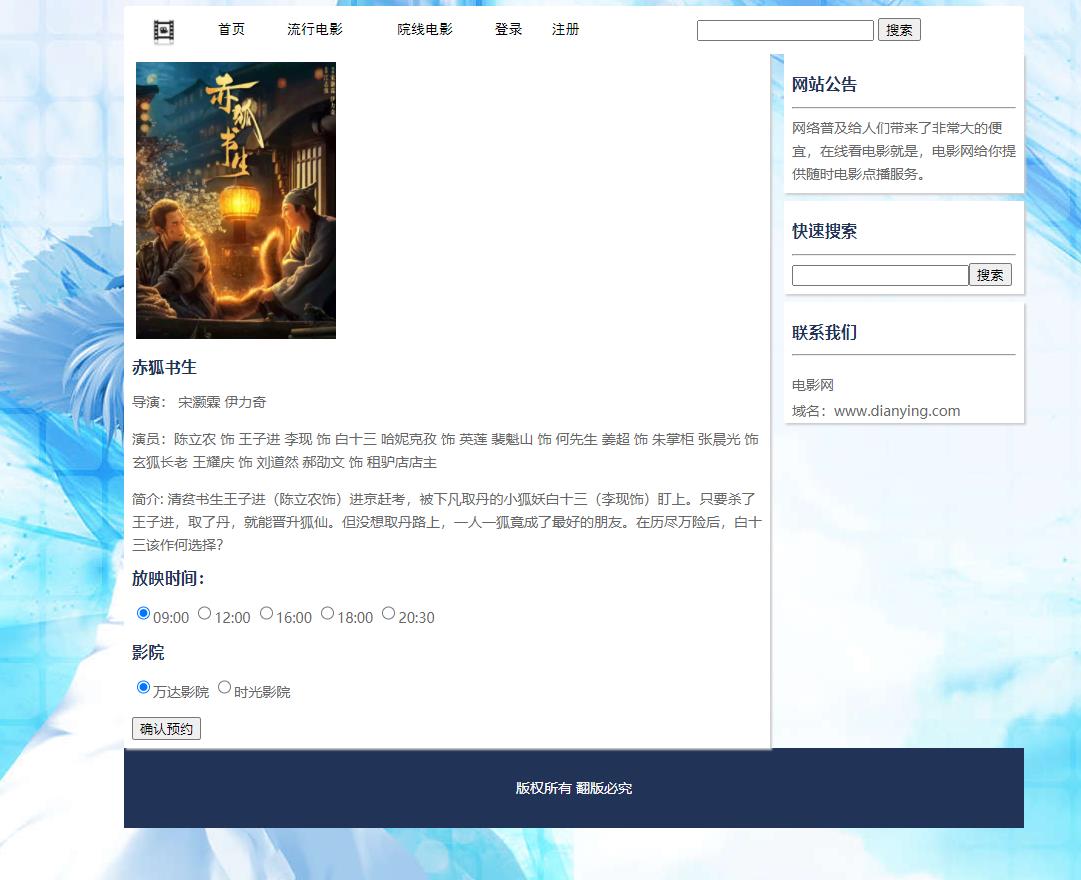Click the 放映时间 heading
1081x880 pixels.
pos(168,579)
